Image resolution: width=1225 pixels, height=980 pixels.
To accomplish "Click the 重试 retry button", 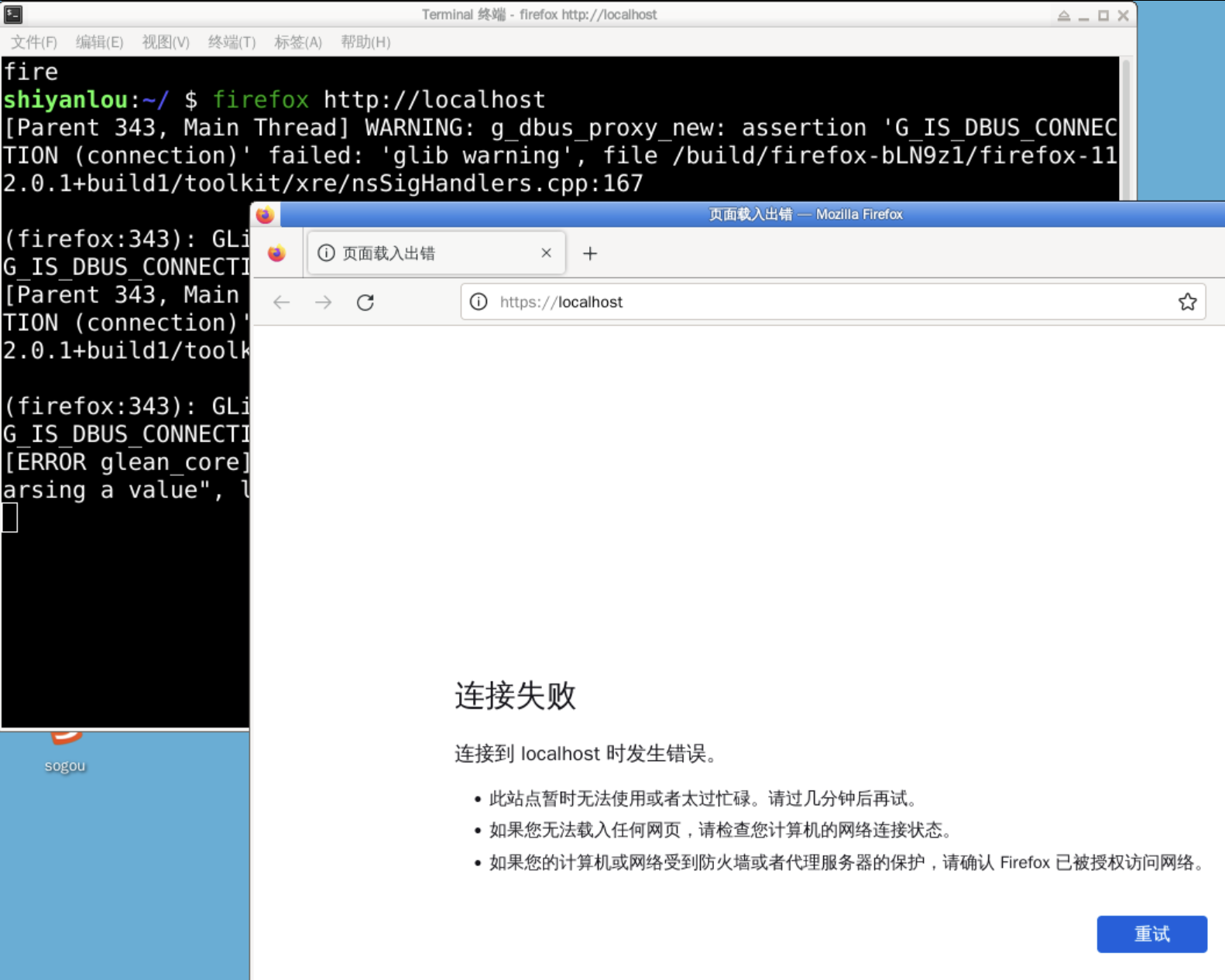I will 1151,934.
